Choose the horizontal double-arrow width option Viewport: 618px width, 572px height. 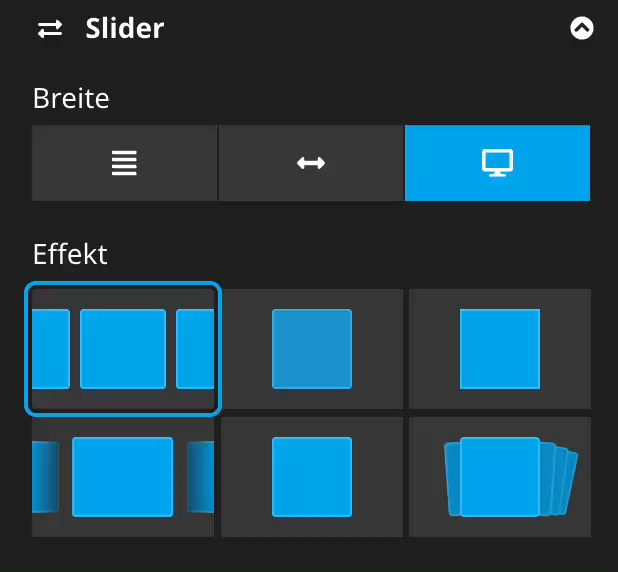pyautogui.click(x=311, y=163)
